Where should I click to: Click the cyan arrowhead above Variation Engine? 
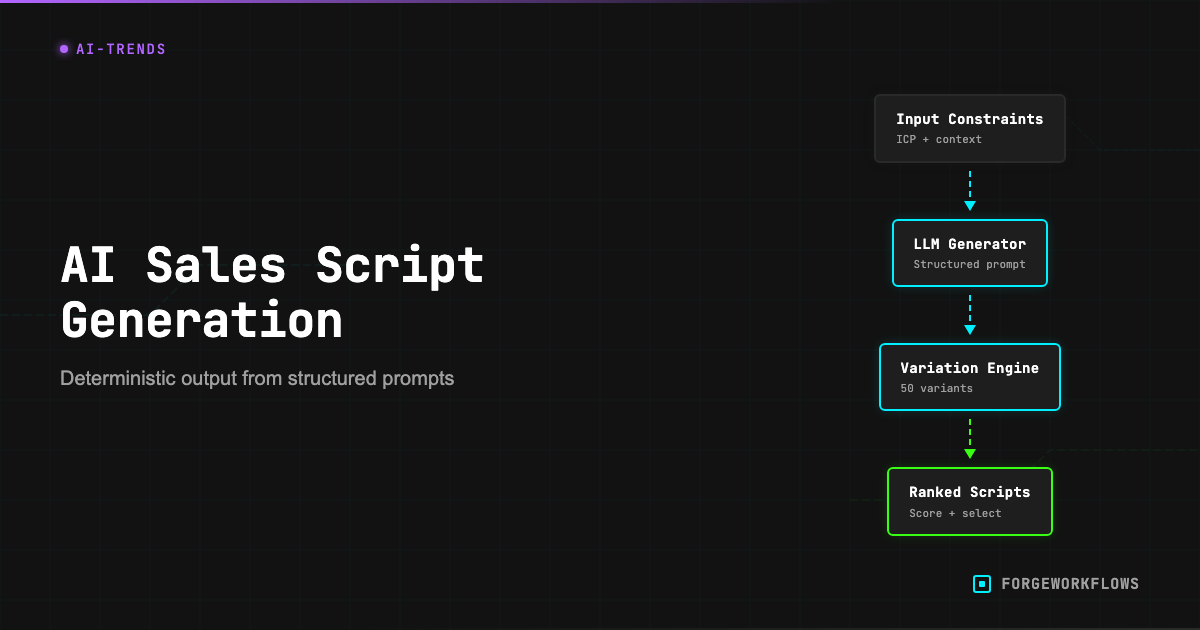pos(970,329)
